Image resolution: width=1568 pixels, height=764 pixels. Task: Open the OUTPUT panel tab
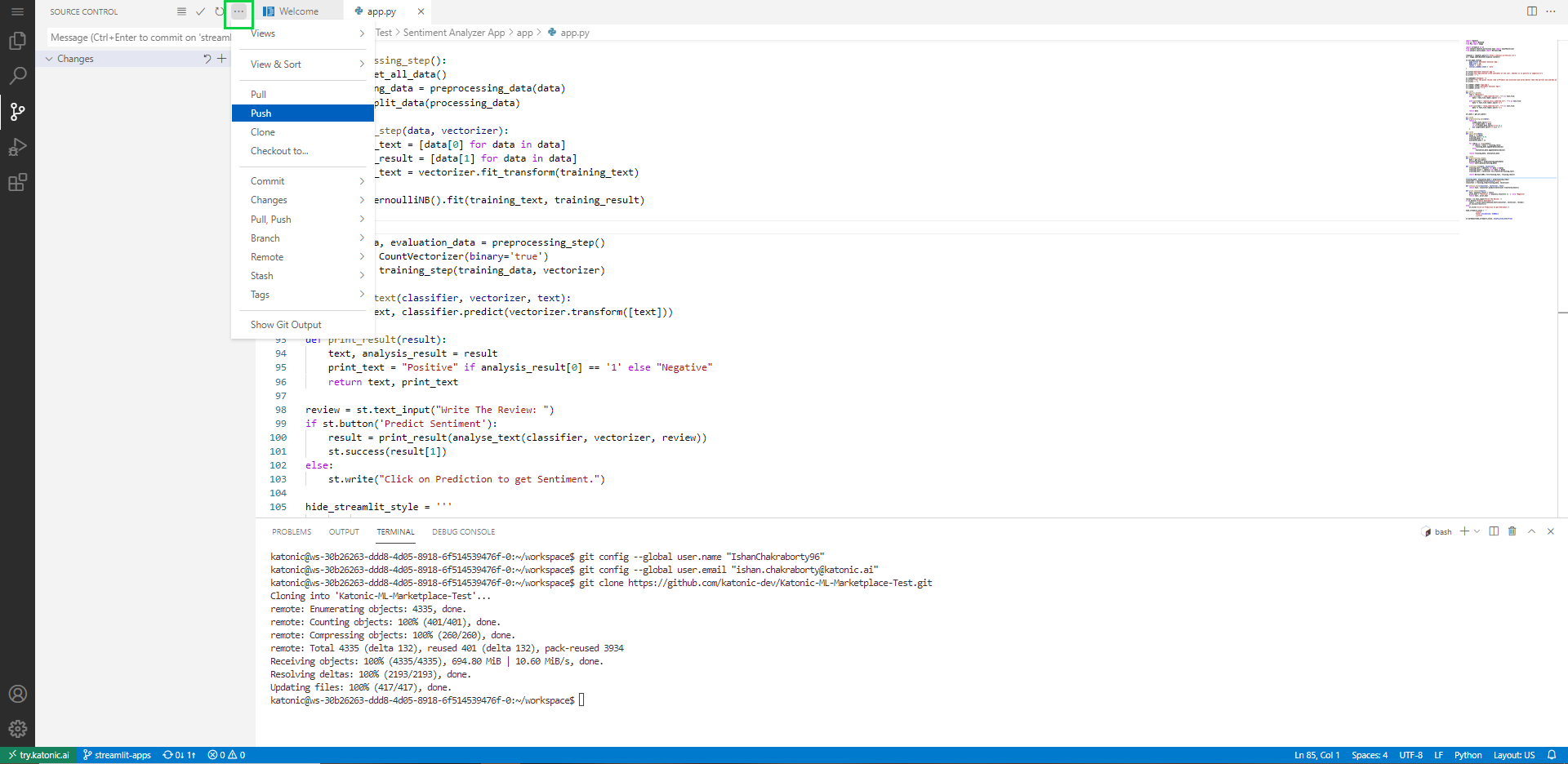click(x=344, y=531)
